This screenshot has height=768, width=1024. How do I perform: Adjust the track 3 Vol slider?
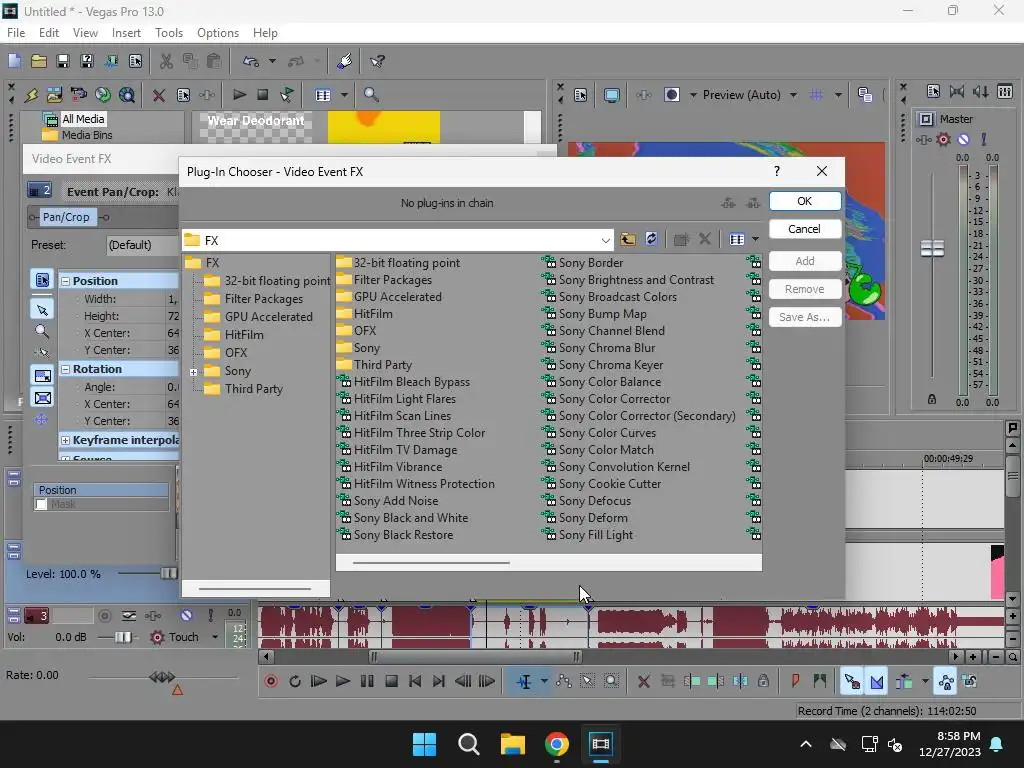click(122, 637)
